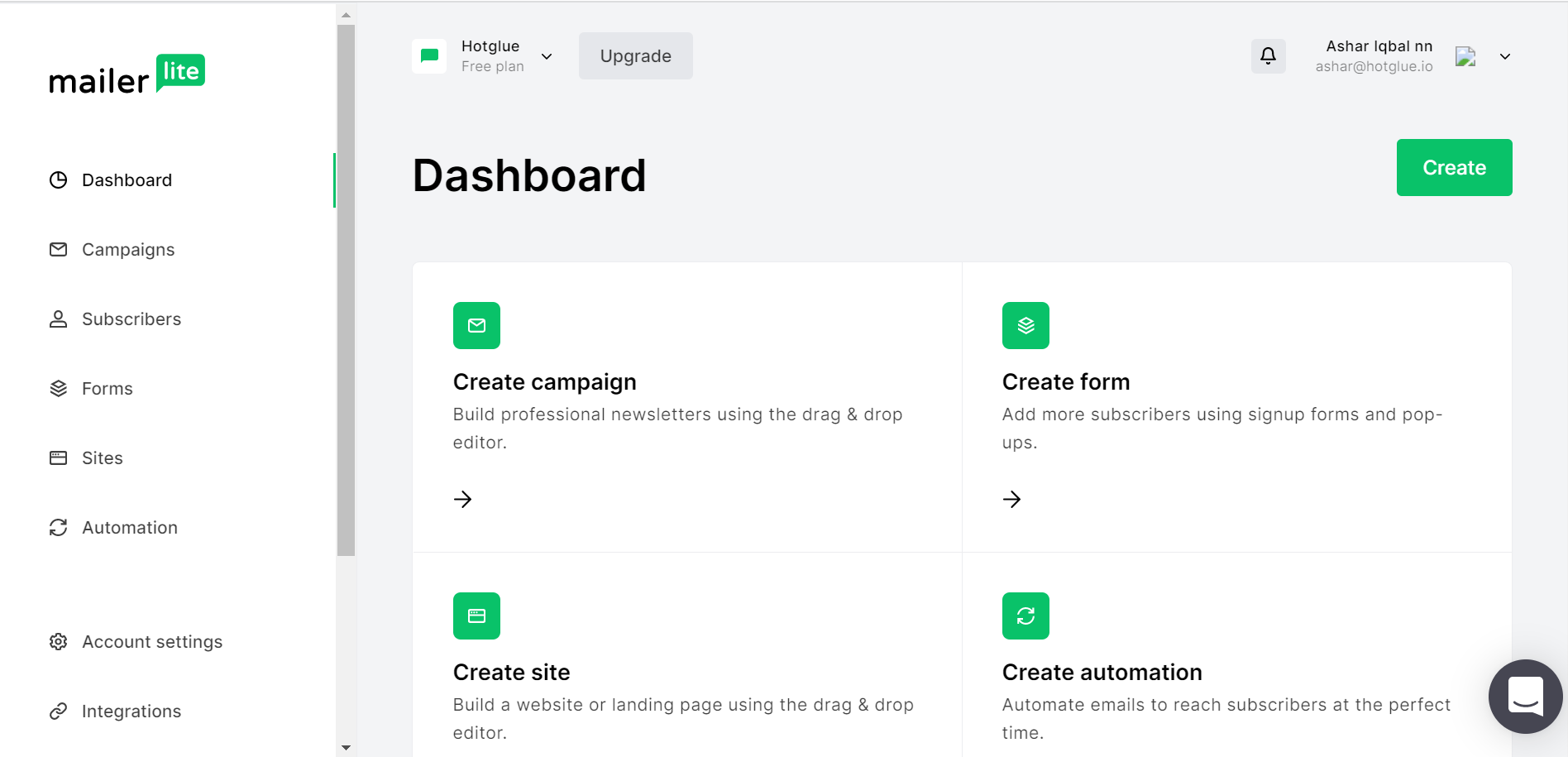Click the Create campaign newsletter description text
Viewport: 1568px width, 757px height.
click(677, 428)
